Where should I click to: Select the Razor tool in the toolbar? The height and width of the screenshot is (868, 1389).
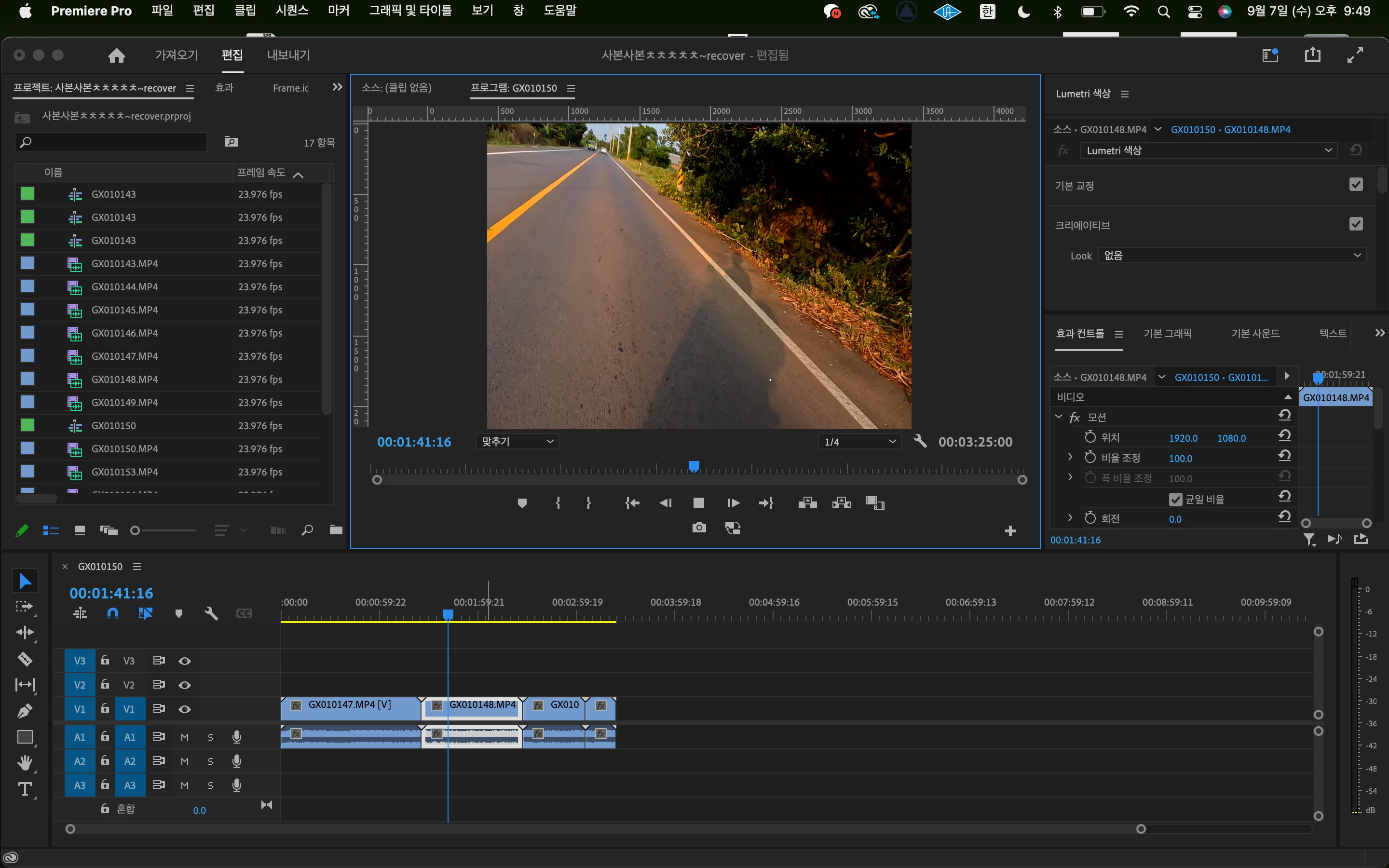[x=25, y=658]
